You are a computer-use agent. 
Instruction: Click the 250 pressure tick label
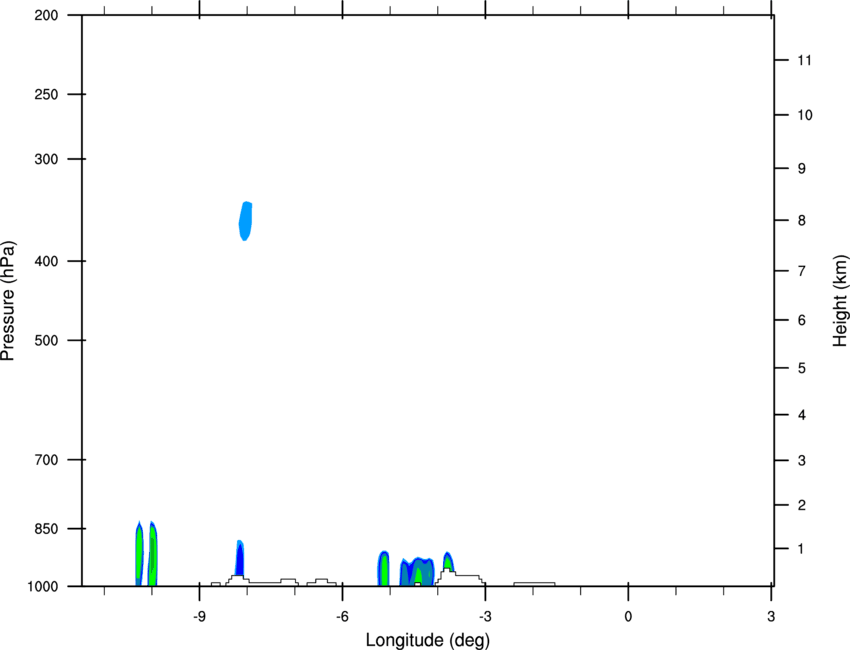[x=46, y=94]
